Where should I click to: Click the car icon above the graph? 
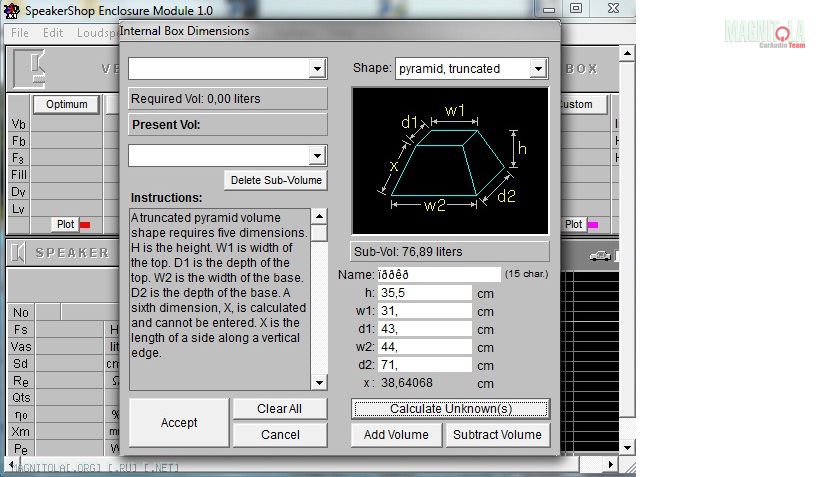[x=600, y=256]
